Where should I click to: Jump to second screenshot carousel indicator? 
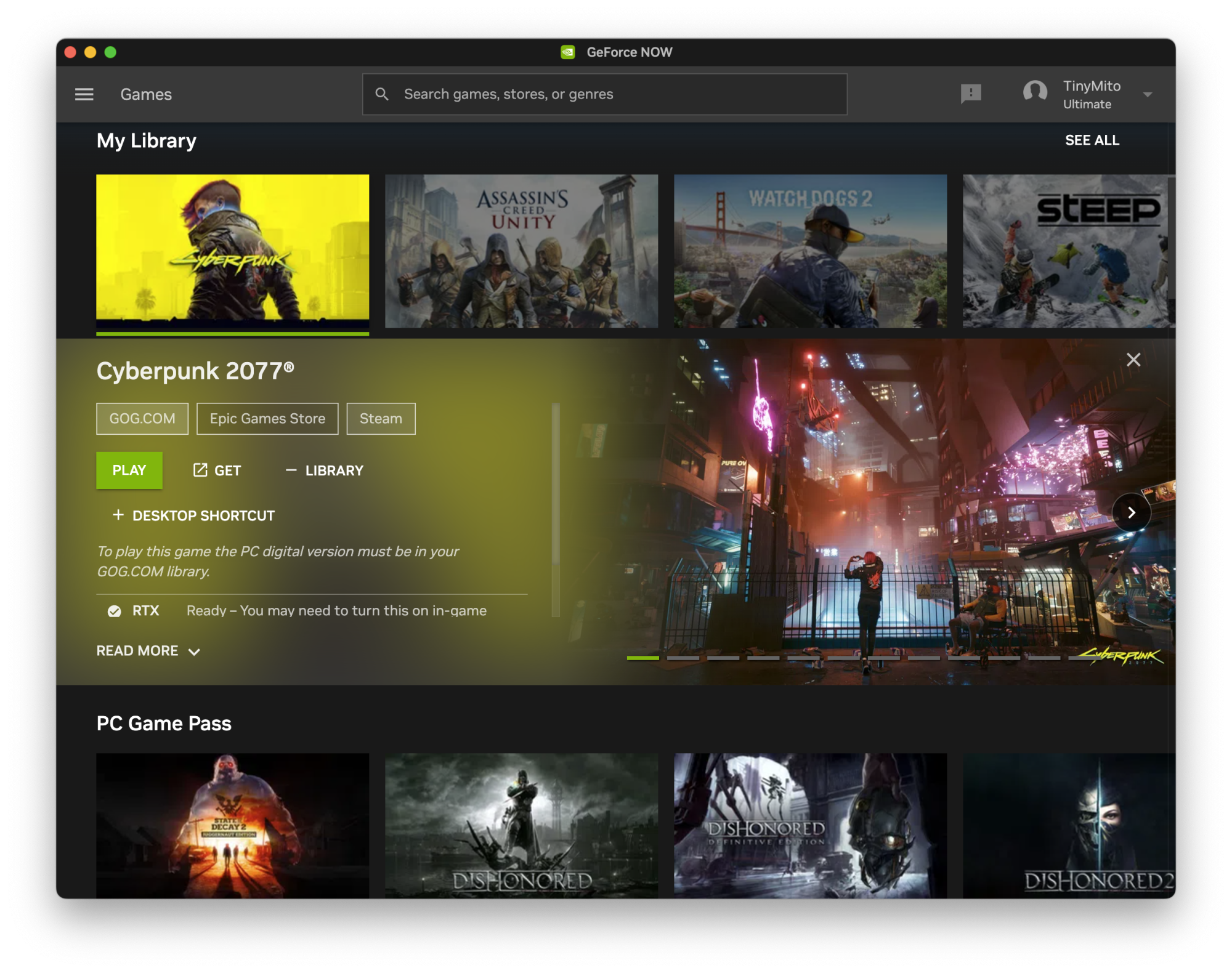(x=683, y=658)
